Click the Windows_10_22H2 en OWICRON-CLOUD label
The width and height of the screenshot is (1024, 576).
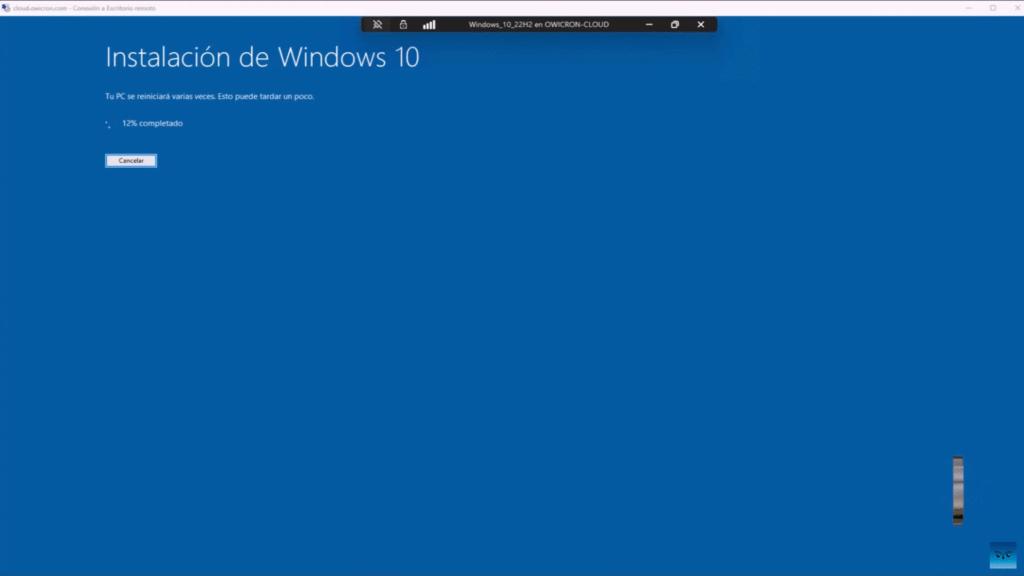coord(538,24)
